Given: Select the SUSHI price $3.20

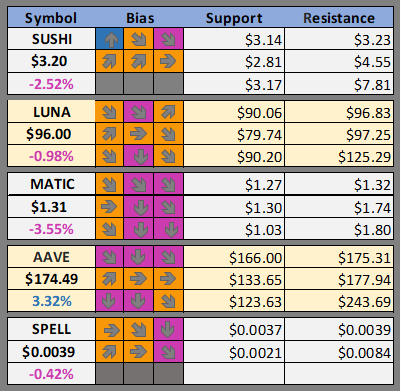Looking at the screenshot, I should coord(49,61).
